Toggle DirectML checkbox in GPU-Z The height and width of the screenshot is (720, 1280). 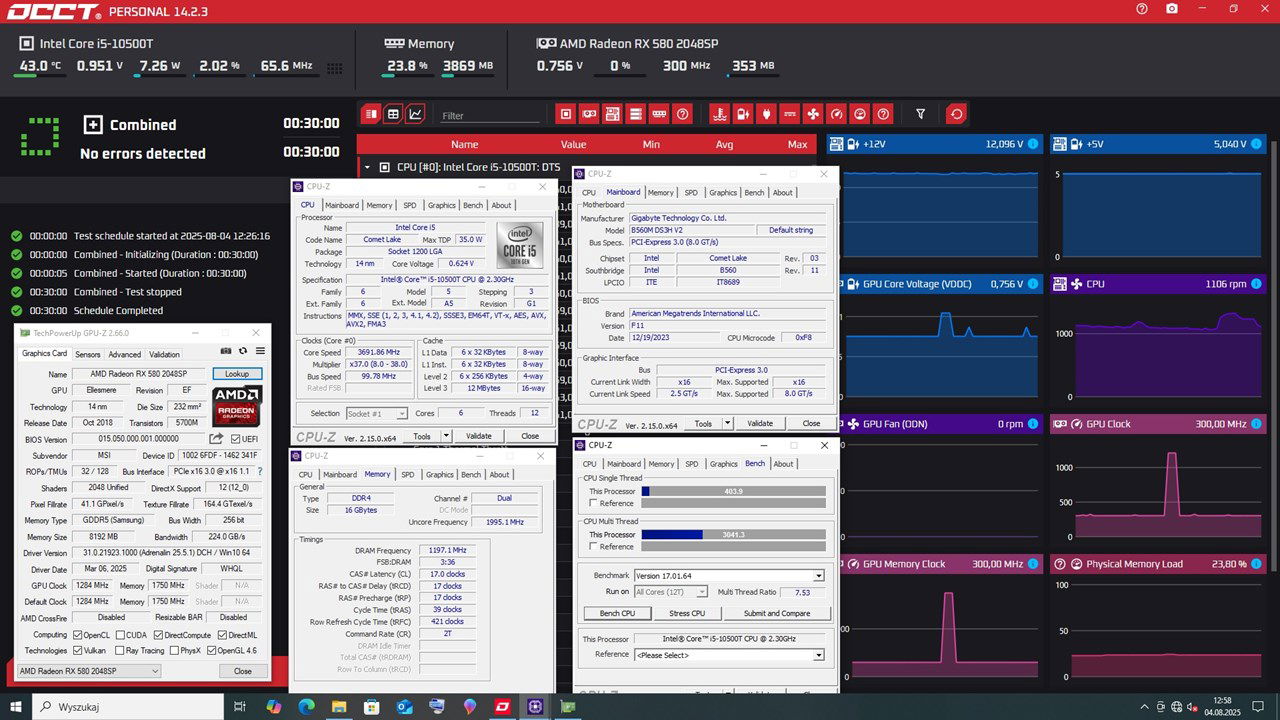tap(222, 634)
